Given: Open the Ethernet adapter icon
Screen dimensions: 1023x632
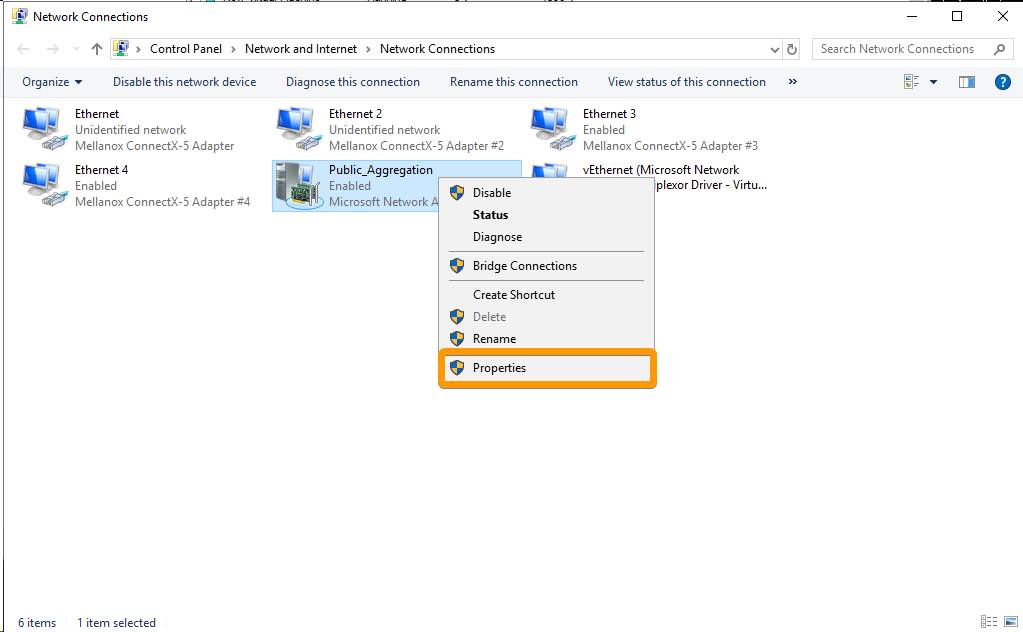Looking at the screenshot, I should click(x=41, y=125).
